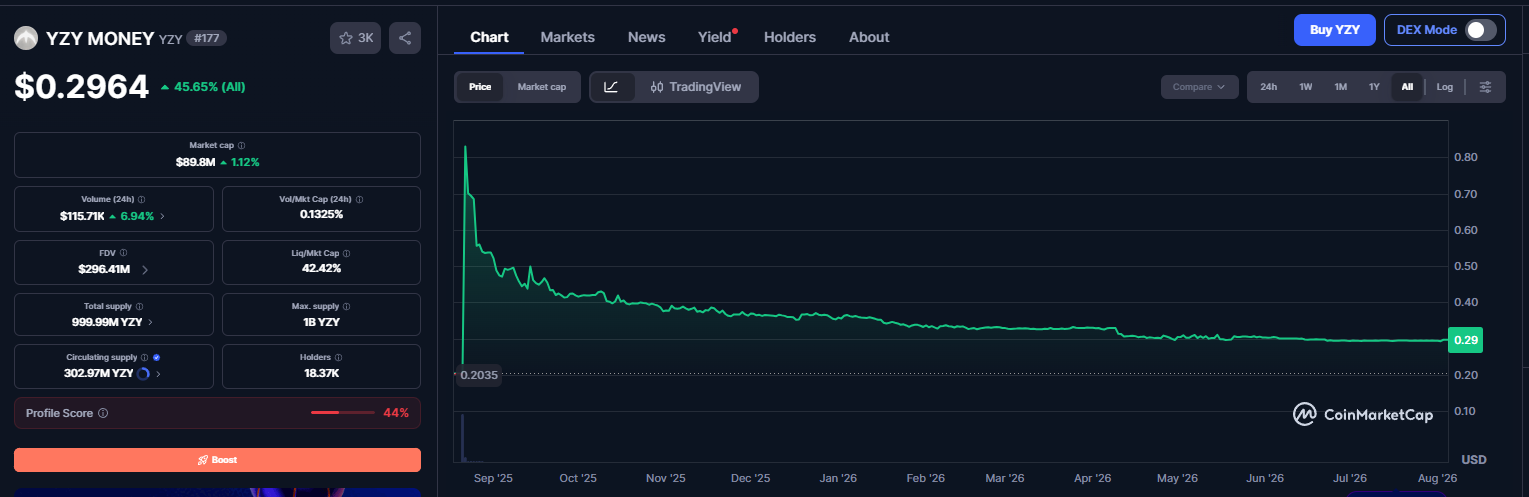Switch to the Markets tab
Screen dimensions: 1529x497
[567, 37]
